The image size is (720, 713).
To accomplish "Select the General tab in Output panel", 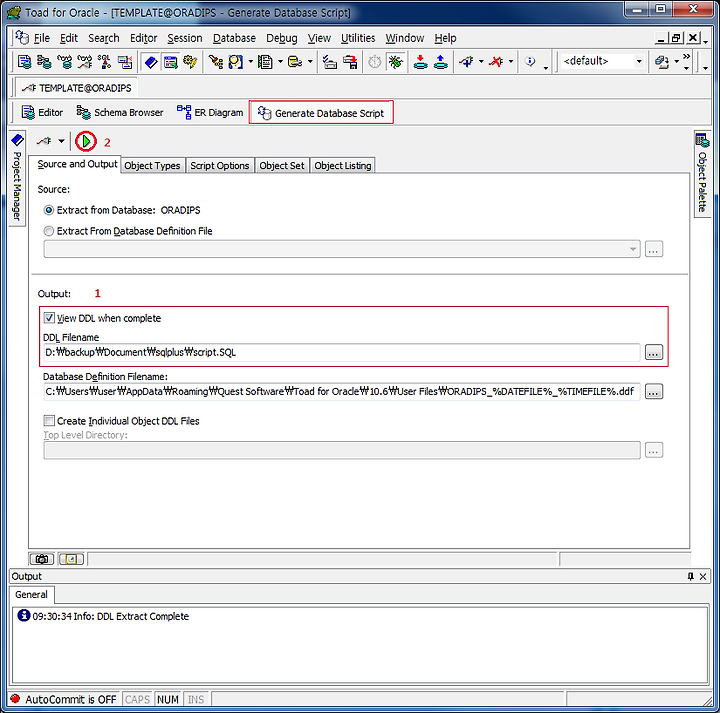I will pyautogui.click(x=31, y=595).
